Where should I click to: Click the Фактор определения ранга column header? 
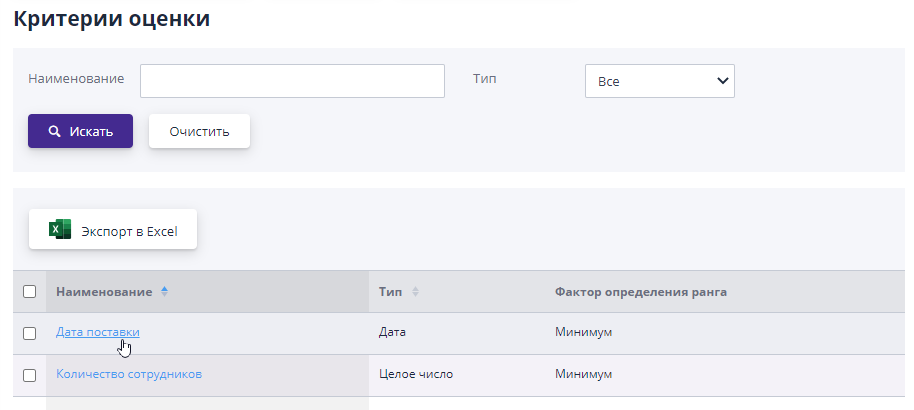click(x=640, y=292)
